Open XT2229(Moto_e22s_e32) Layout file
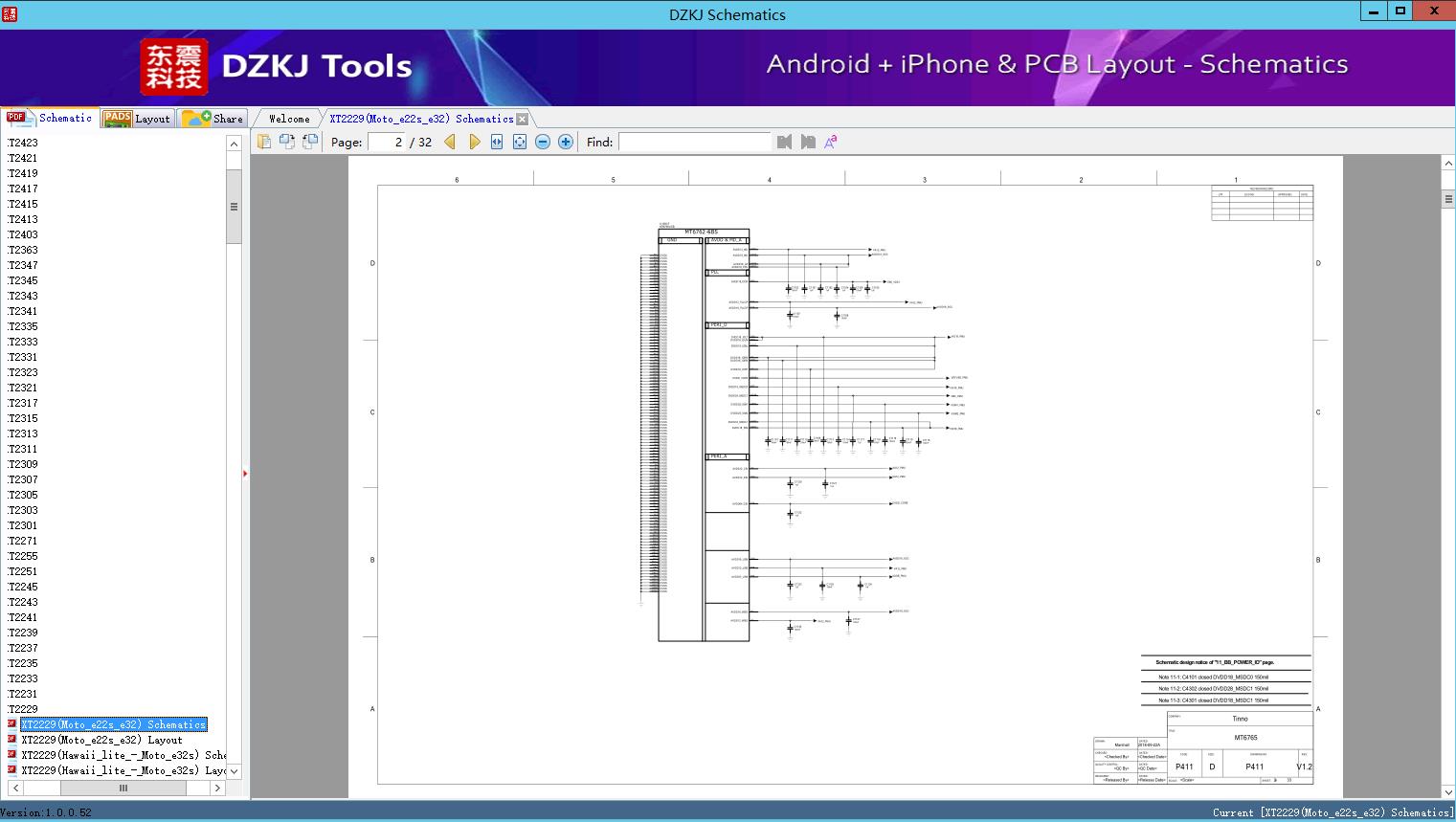The width and height of the screenshot is (1456, 822). click(101, 740)
